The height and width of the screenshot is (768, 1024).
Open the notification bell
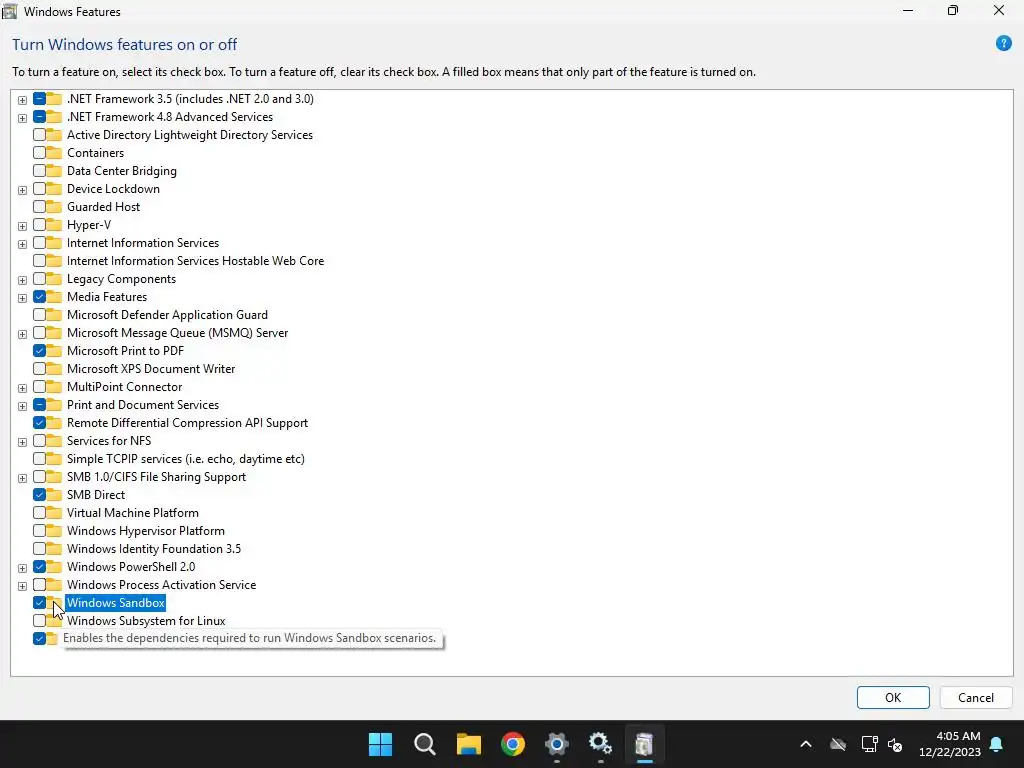(997, 744)
